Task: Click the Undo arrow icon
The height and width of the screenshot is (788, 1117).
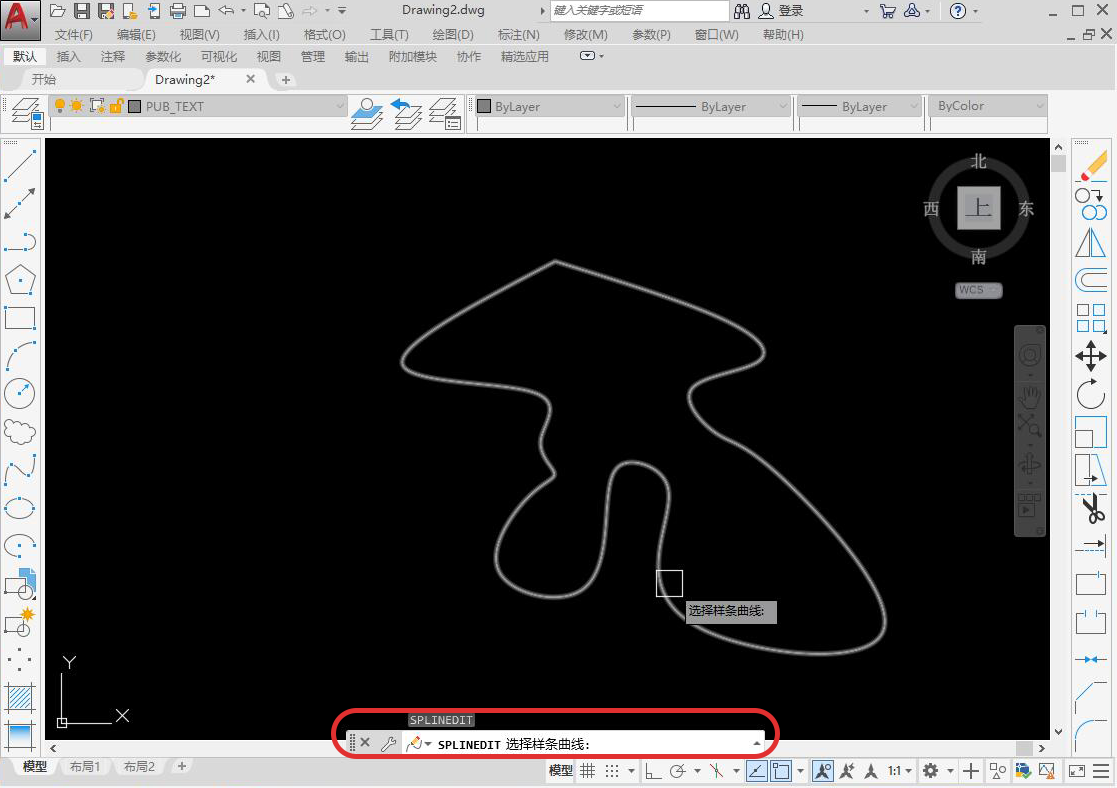Action: [x=227, y=11]
